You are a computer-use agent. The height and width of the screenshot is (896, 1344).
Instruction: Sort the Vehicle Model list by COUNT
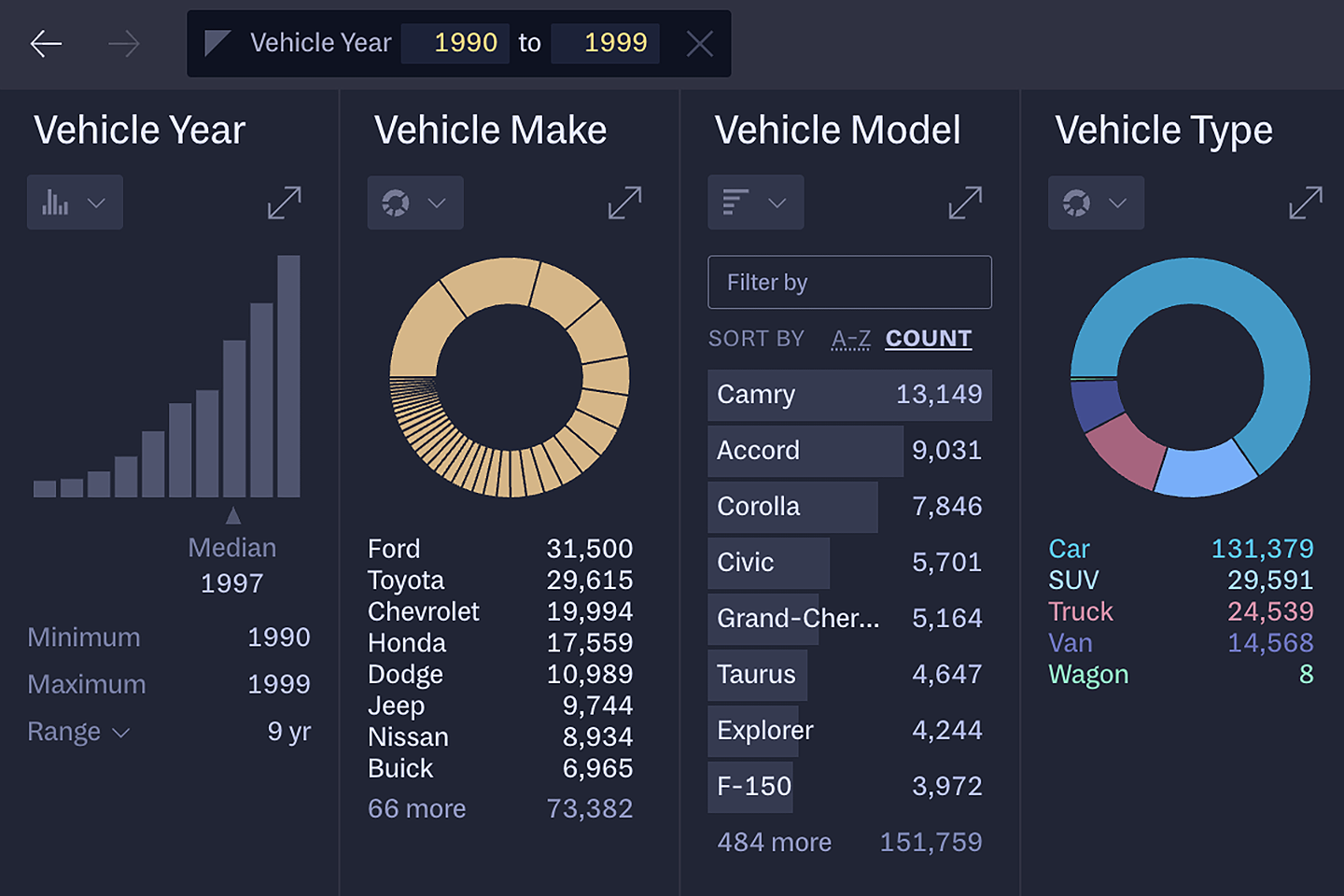pyautogui.click(x=928, y=338)
